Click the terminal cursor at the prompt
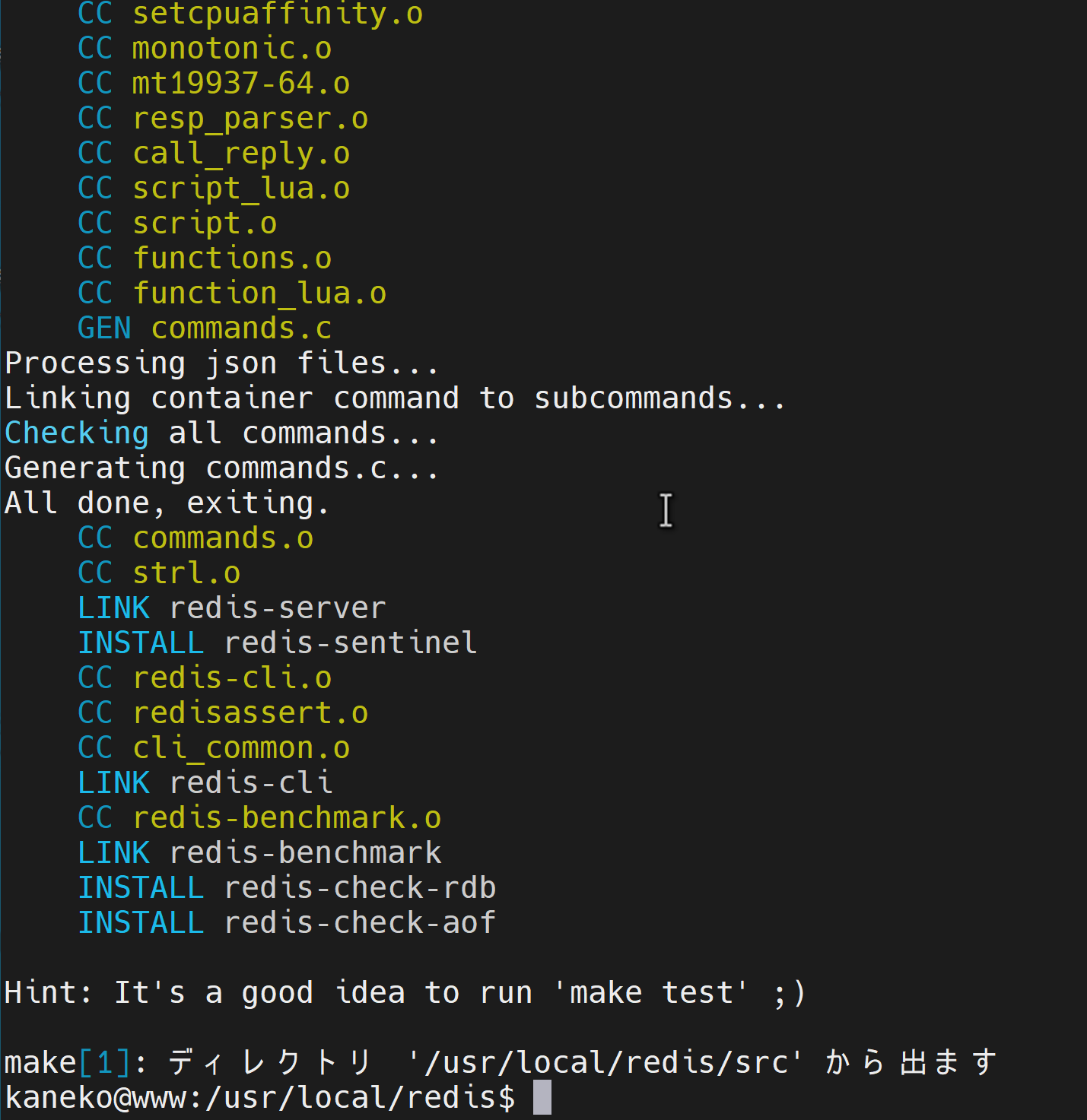Image resolution: width=1087 pixels, height=1120 pixels. (x=542, y=1097)
